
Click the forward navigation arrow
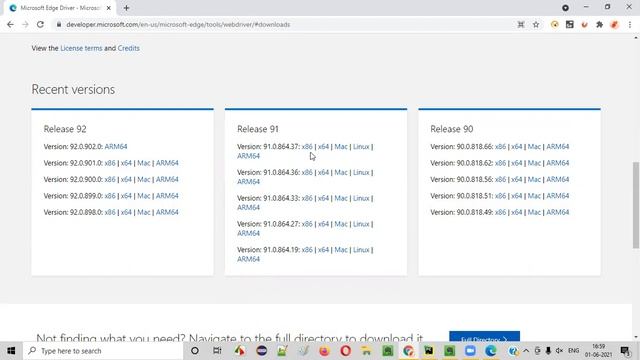tap(25, 24)
